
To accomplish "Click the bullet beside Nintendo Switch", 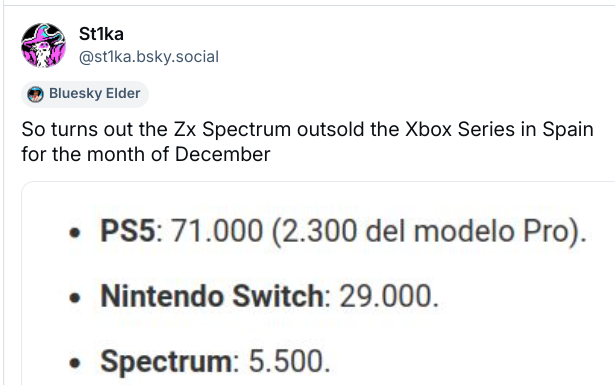I will 75,298.
